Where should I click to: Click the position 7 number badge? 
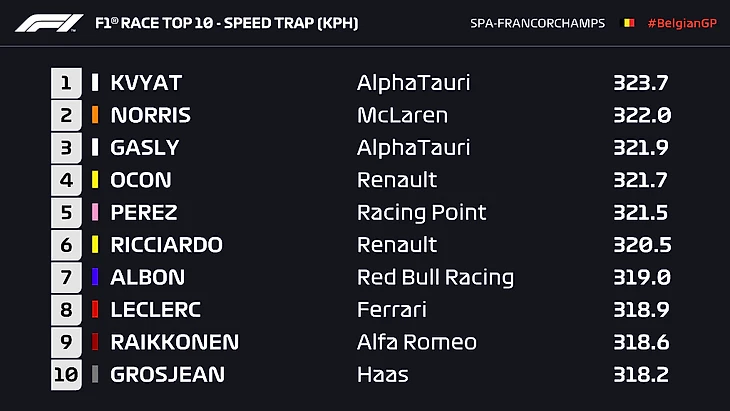(66, 278)
